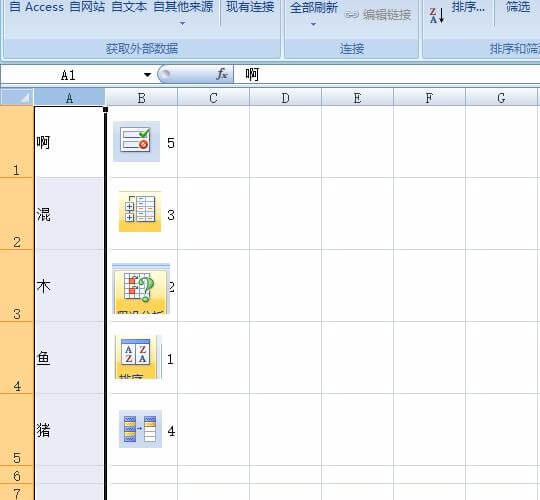Select the what-if analysis picture in B3
This screenshot has width=540, height=500.
141,289
